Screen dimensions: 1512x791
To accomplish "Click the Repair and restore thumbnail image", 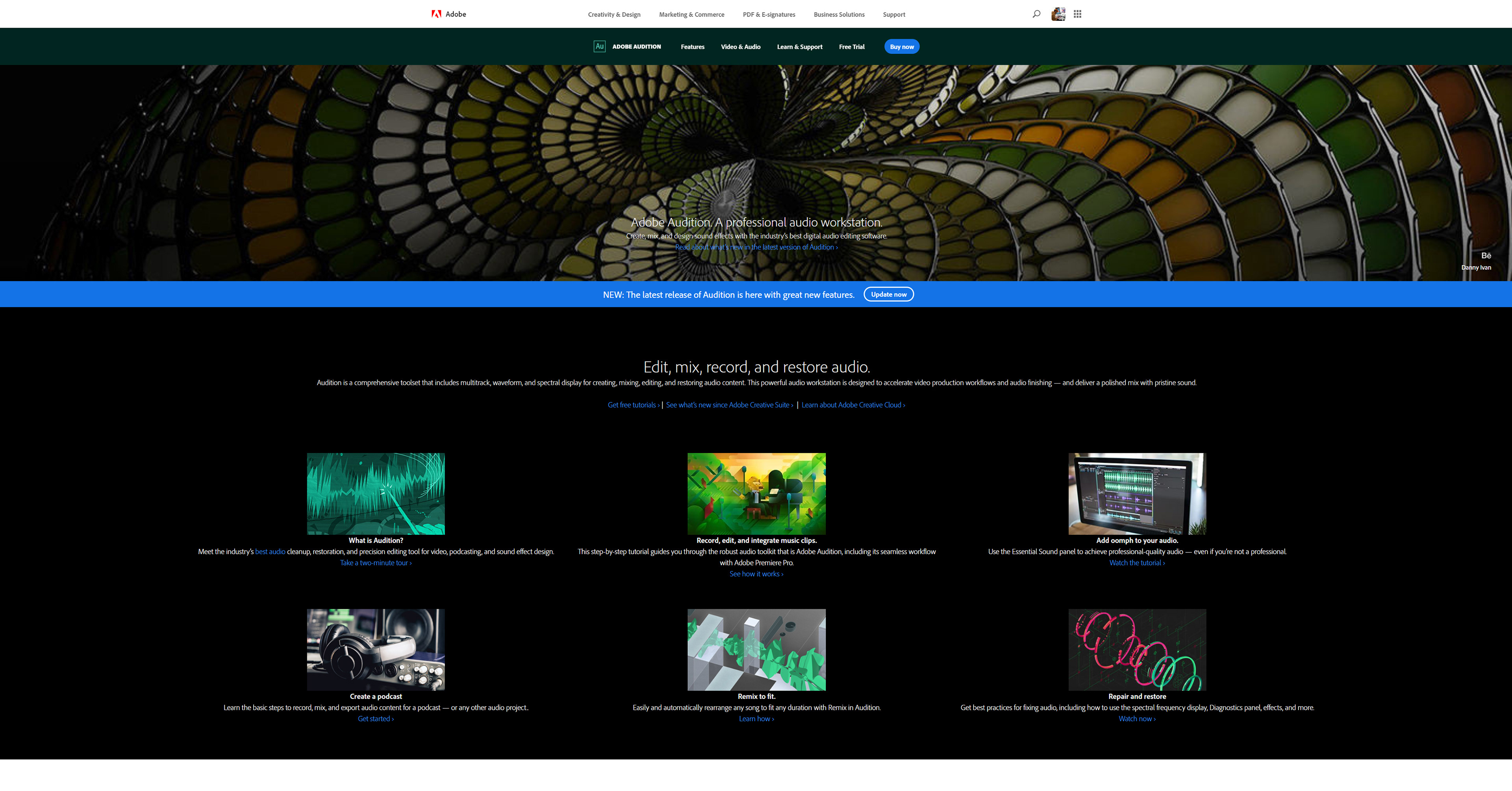I will 1137,650.
